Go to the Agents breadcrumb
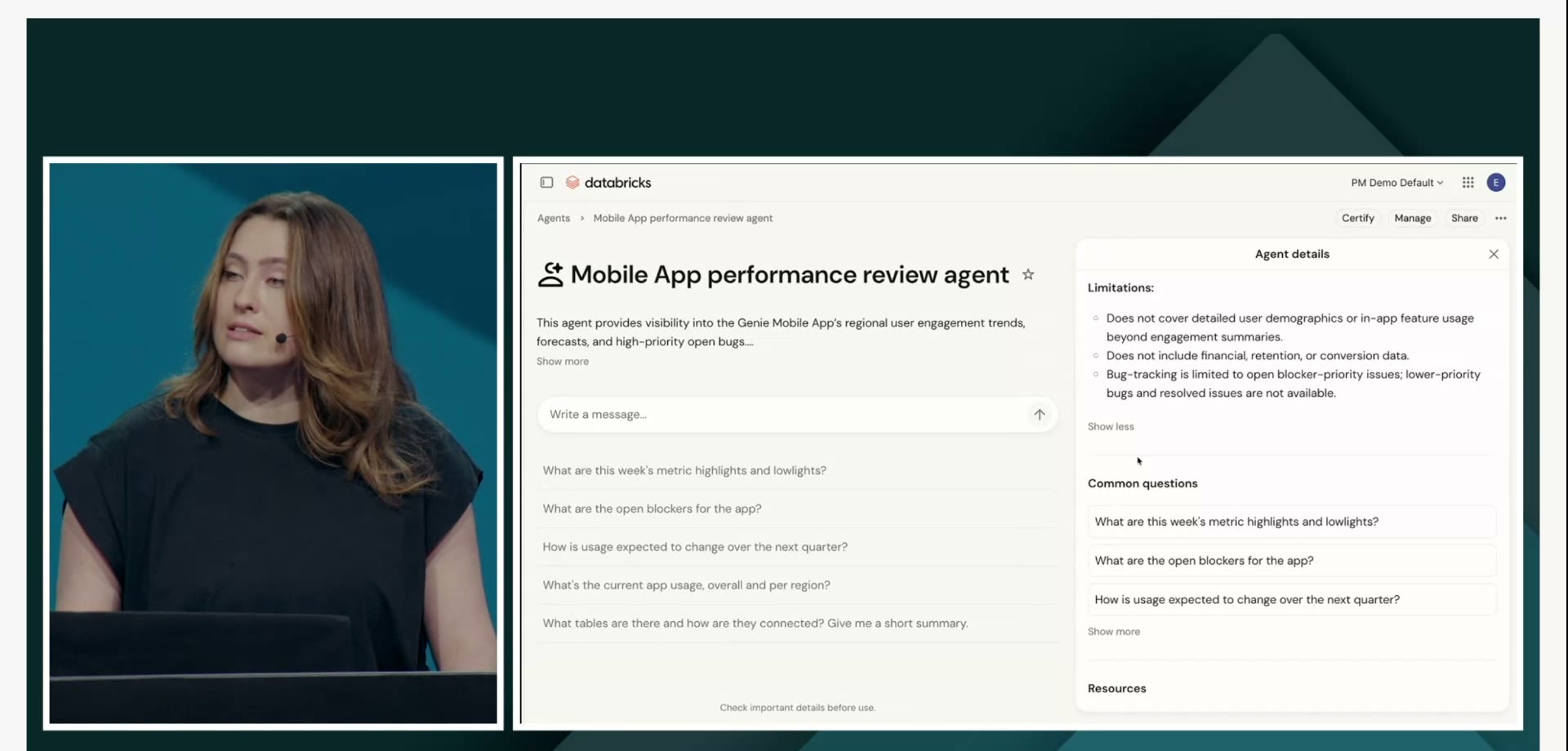Image resolution: width=1568 pixels, height=751 pixels. click(x=554, y=218)
